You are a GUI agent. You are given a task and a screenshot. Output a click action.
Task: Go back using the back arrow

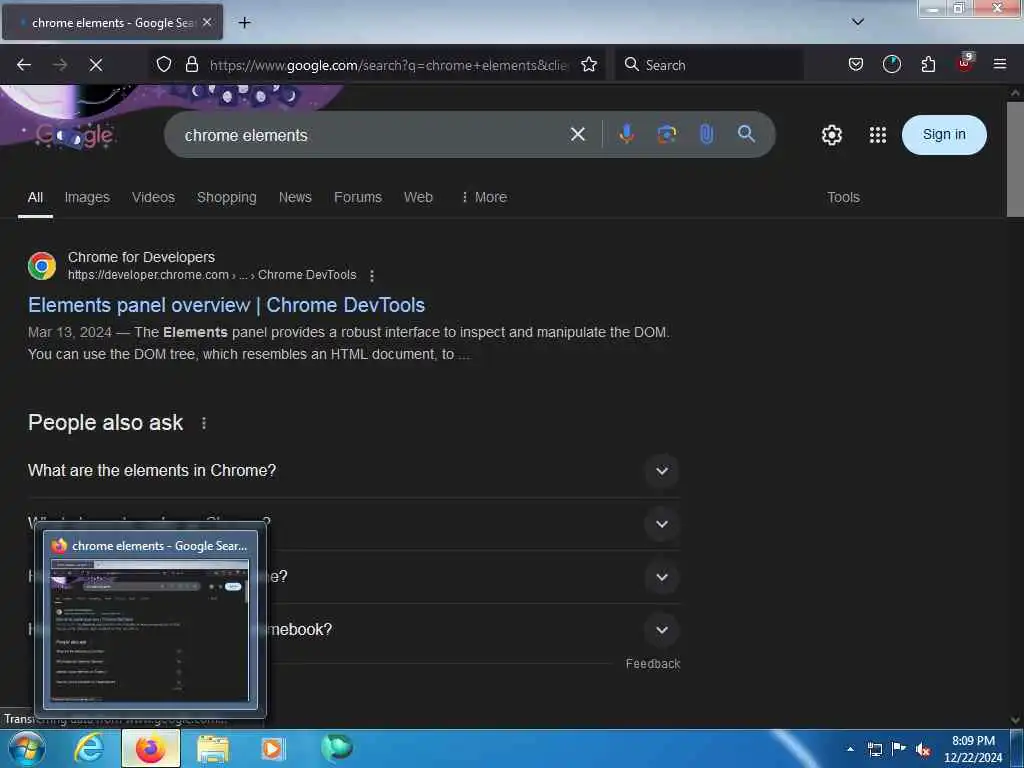(x=24, y=65)
